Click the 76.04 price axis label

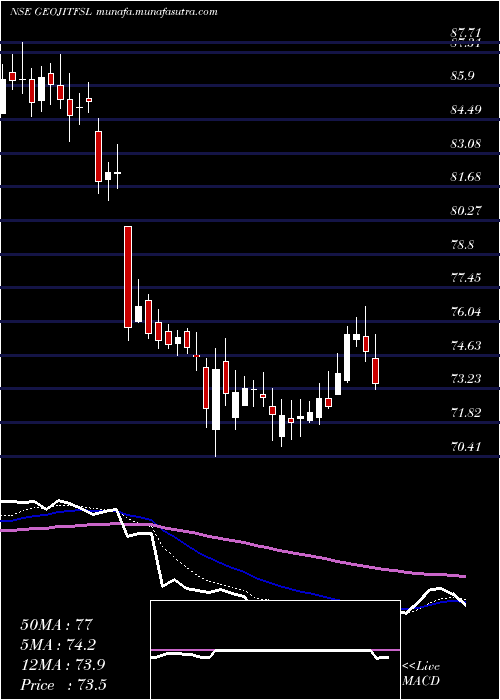coord(466,312)
